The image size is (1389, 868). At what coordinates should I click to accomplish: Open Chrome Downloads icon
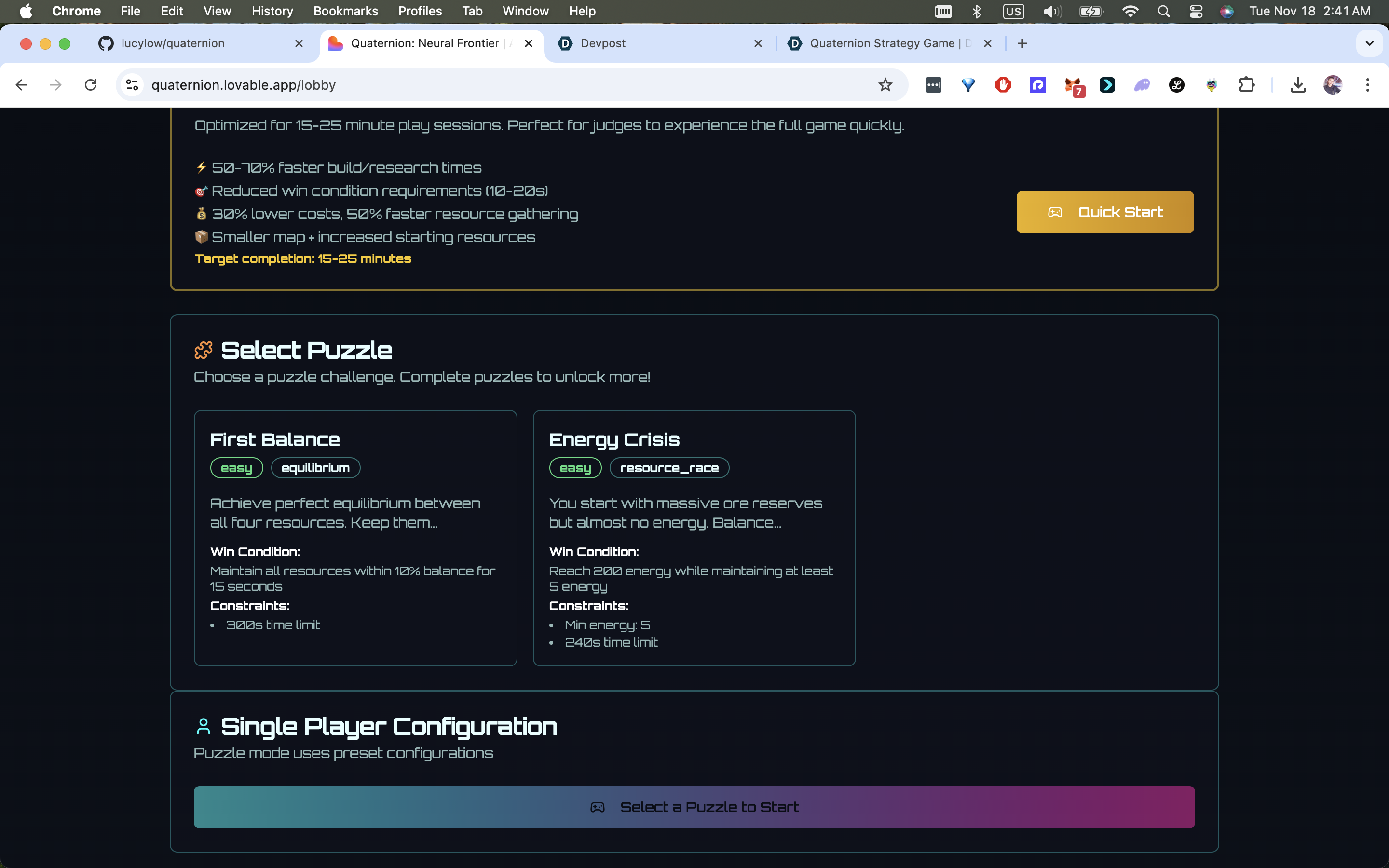(x=1298, y=85)
